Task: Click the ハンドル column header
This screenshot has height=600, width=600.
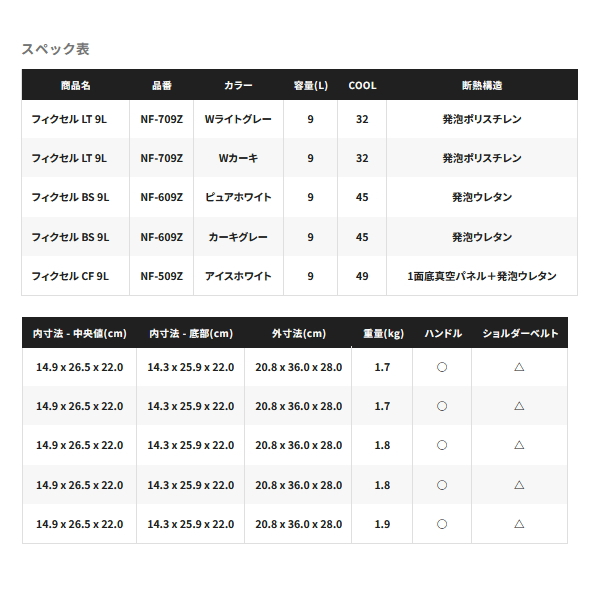Action: [442, 334]
